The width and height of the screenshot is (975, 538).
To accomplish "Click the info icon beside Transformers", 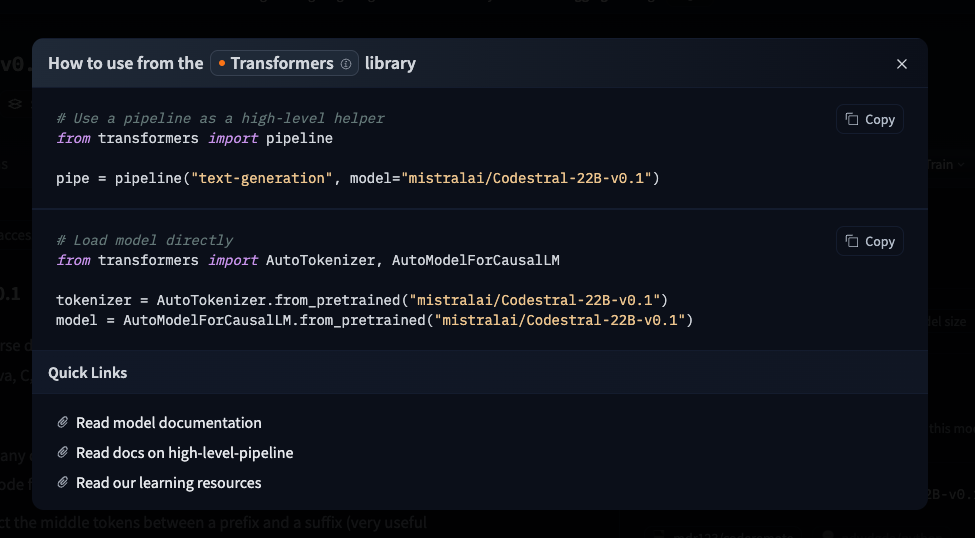I will click(x=346, y=64).
